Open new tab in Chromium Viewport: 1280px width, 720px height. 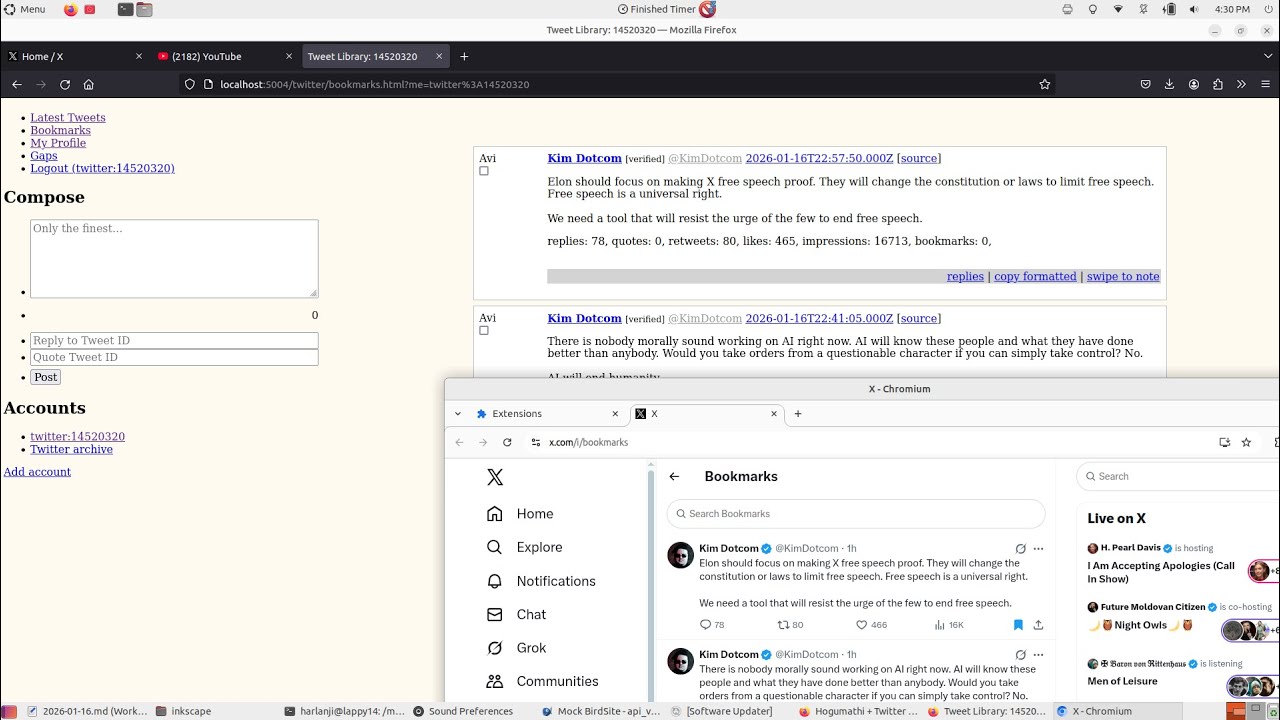tap(798, 414)
